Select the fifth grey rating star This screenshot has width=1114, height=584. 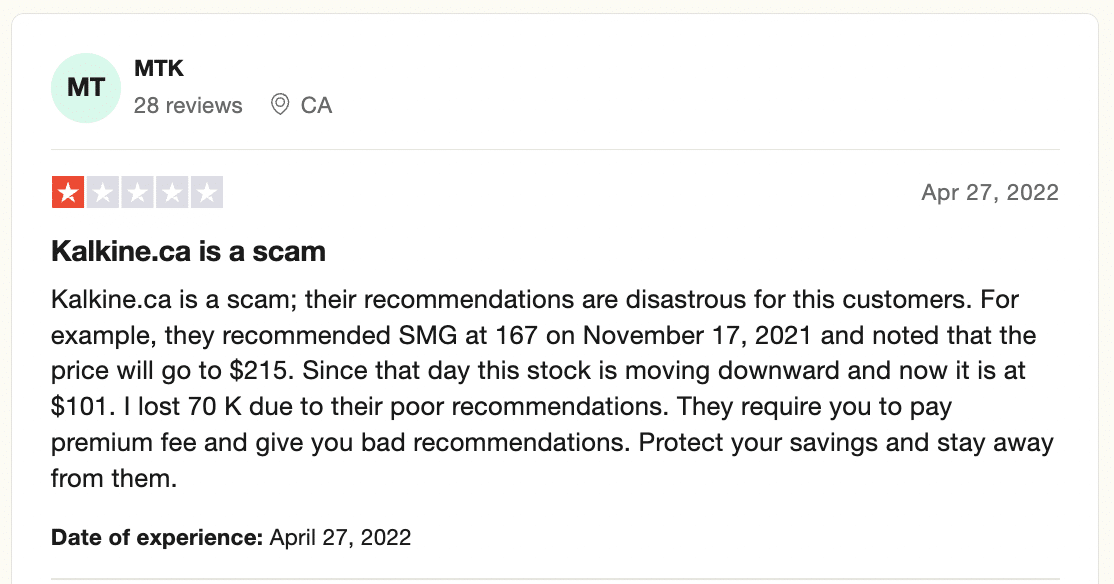[207, 192]
